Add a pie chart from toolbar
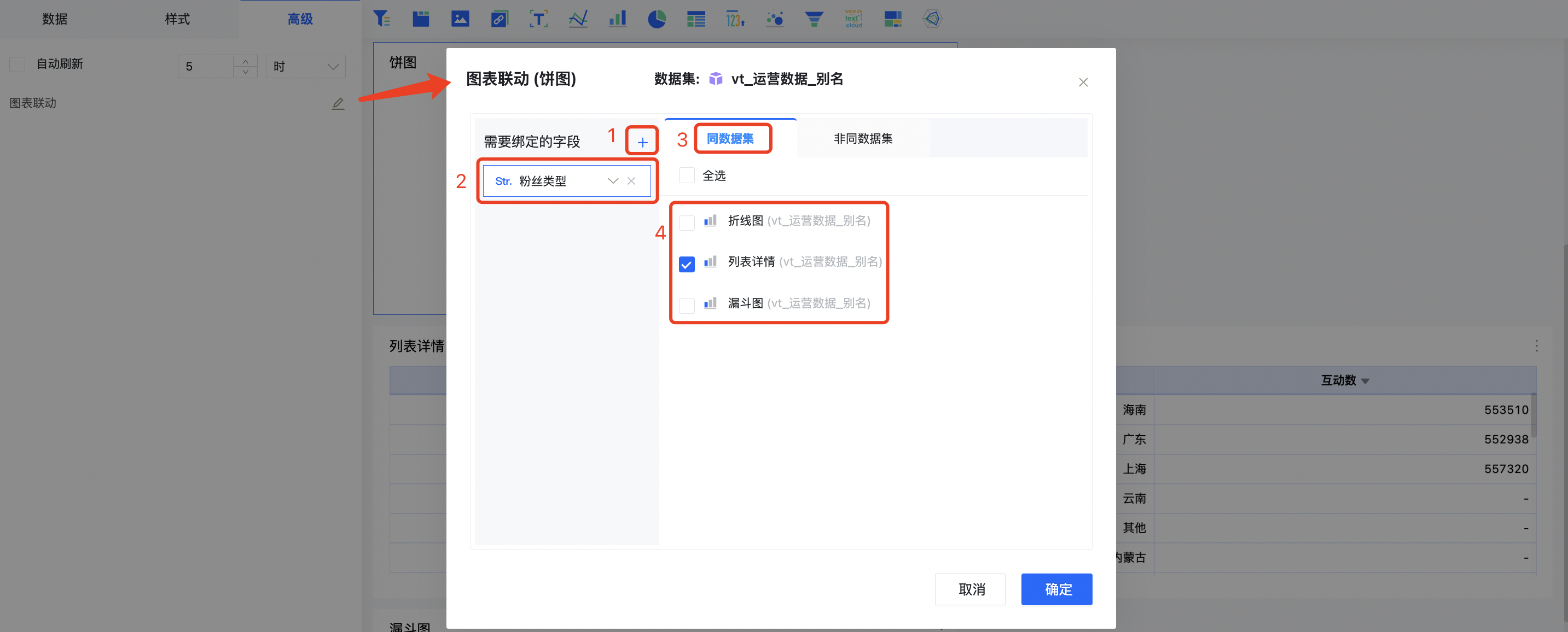Screen dimensions: 1568x632 tap(657, 19)
